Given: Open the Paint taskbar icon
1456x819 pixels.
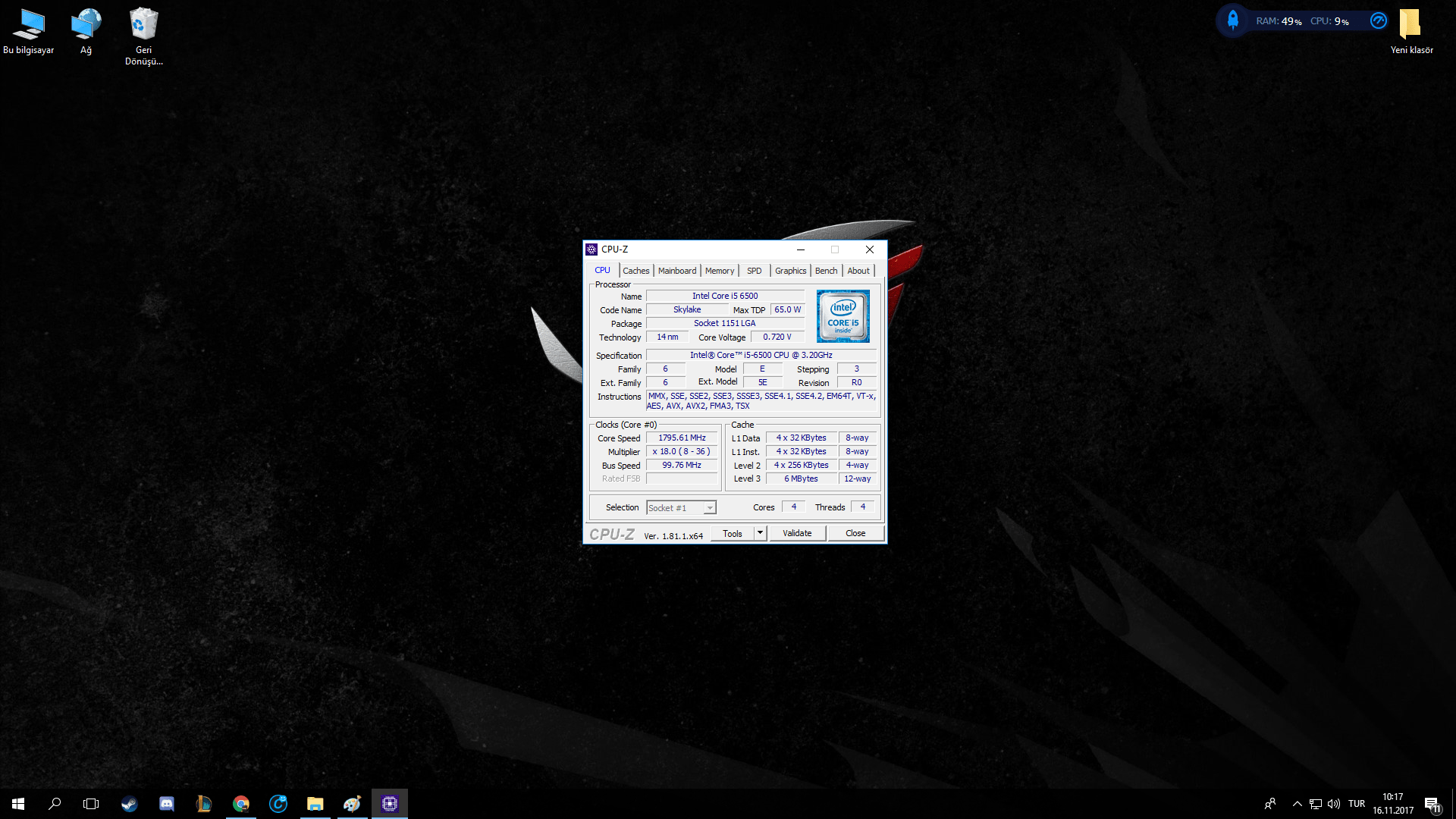Looking at the screenshot, I should pyautogui.click(x=352, y=804).
